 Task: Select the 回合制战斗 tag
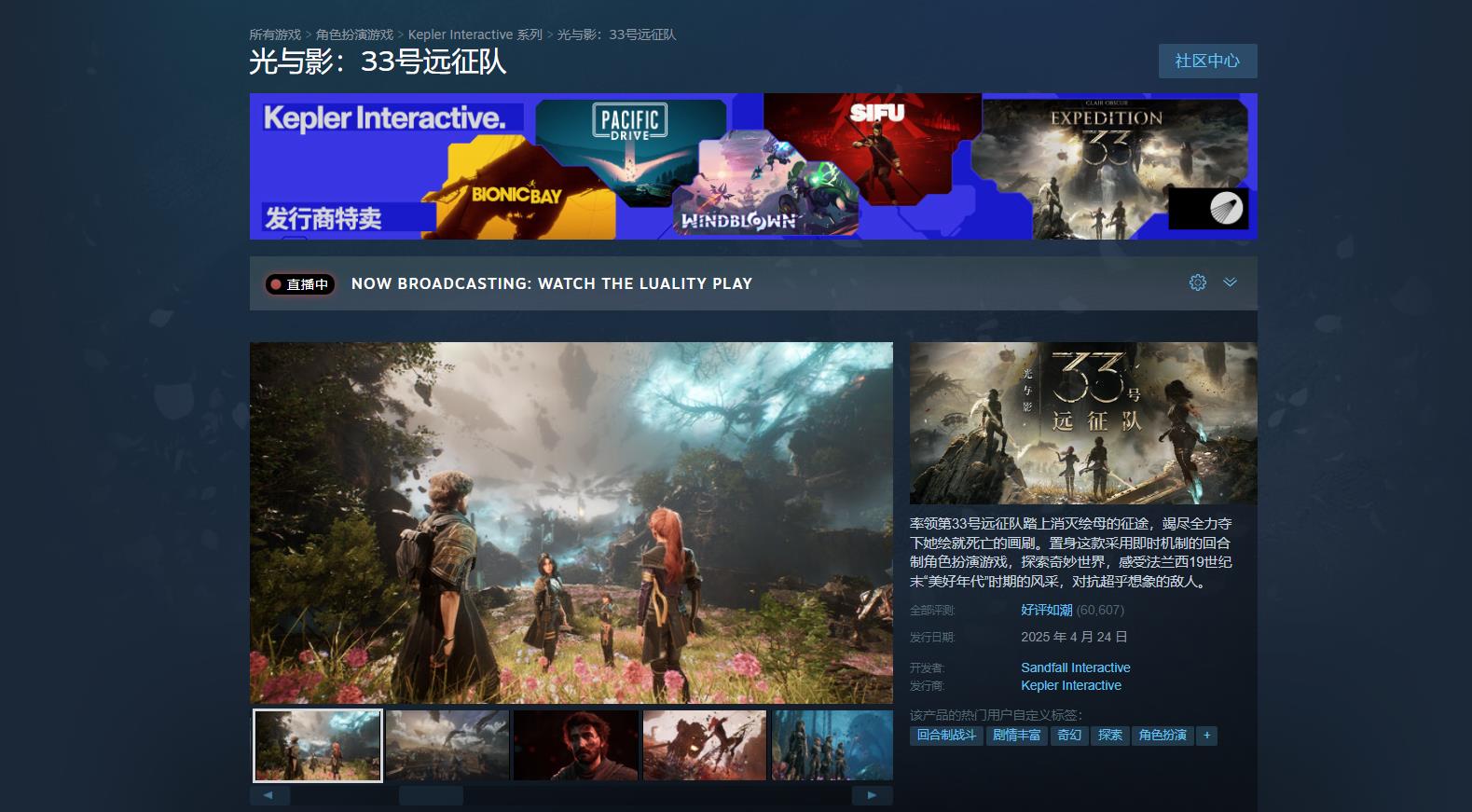tap(945, 736)
